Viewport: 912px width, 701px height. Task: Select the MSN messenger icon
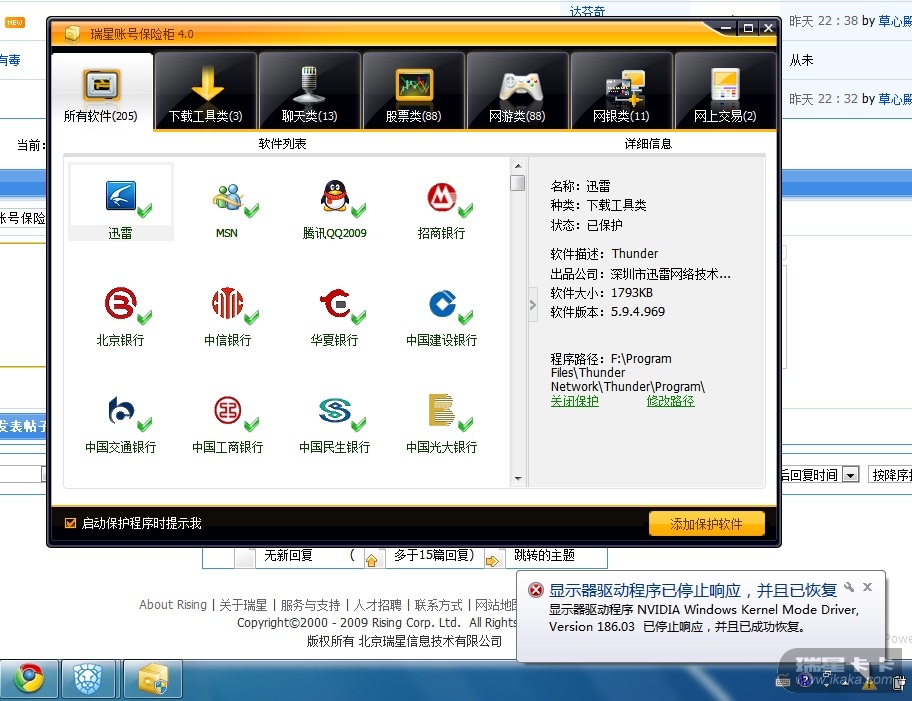(227, 197)
